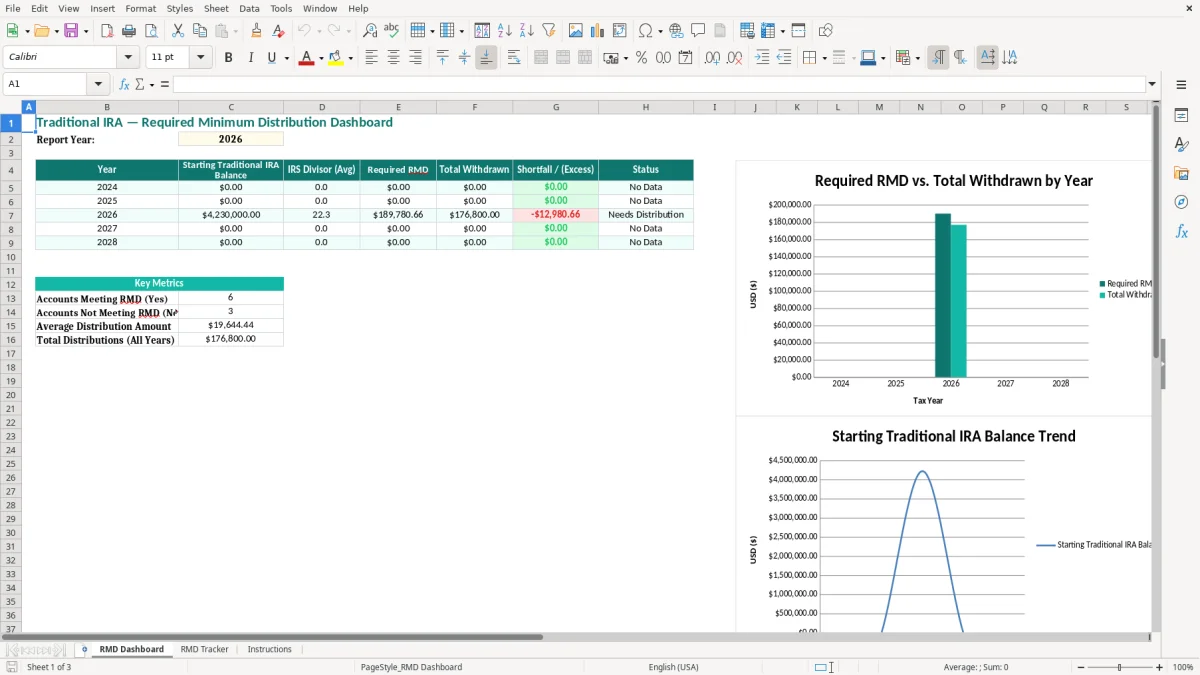Open the Save button dropdown arrow
Image resolution: width=1200 pixels, height=675 pixels.
(x=86, y=31)
